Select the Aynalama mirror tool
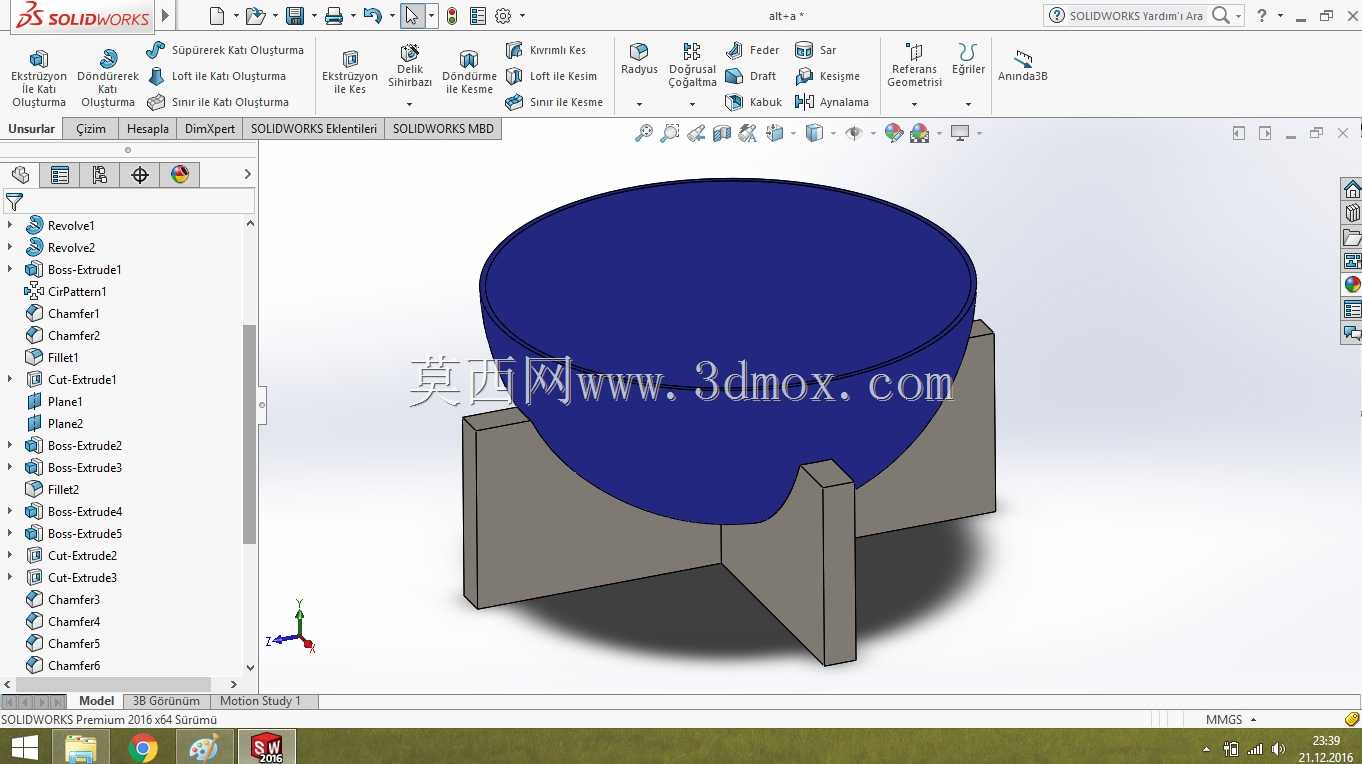Viewport: 1362px width, 764px height. pyautogui.click(x=832, y=102)
